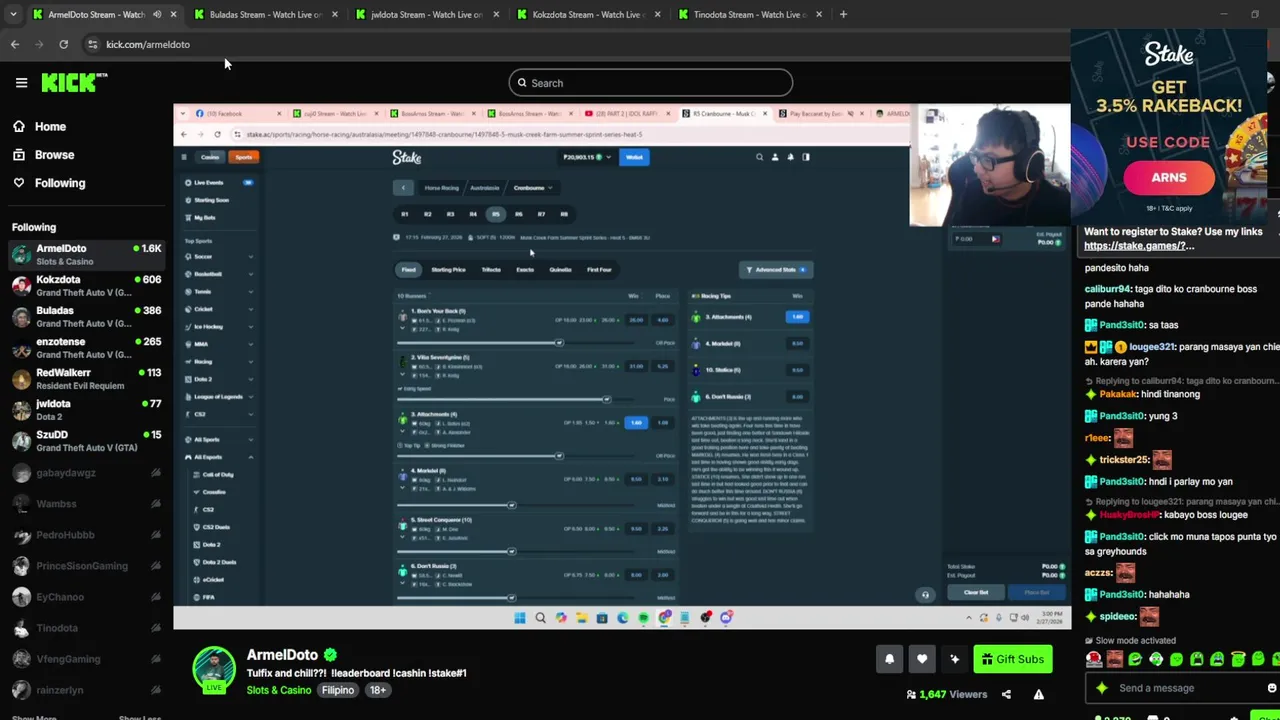Switch to the Buladas Stream tab
This screenshot has width=1280, height=720.
tap(265, 14)
